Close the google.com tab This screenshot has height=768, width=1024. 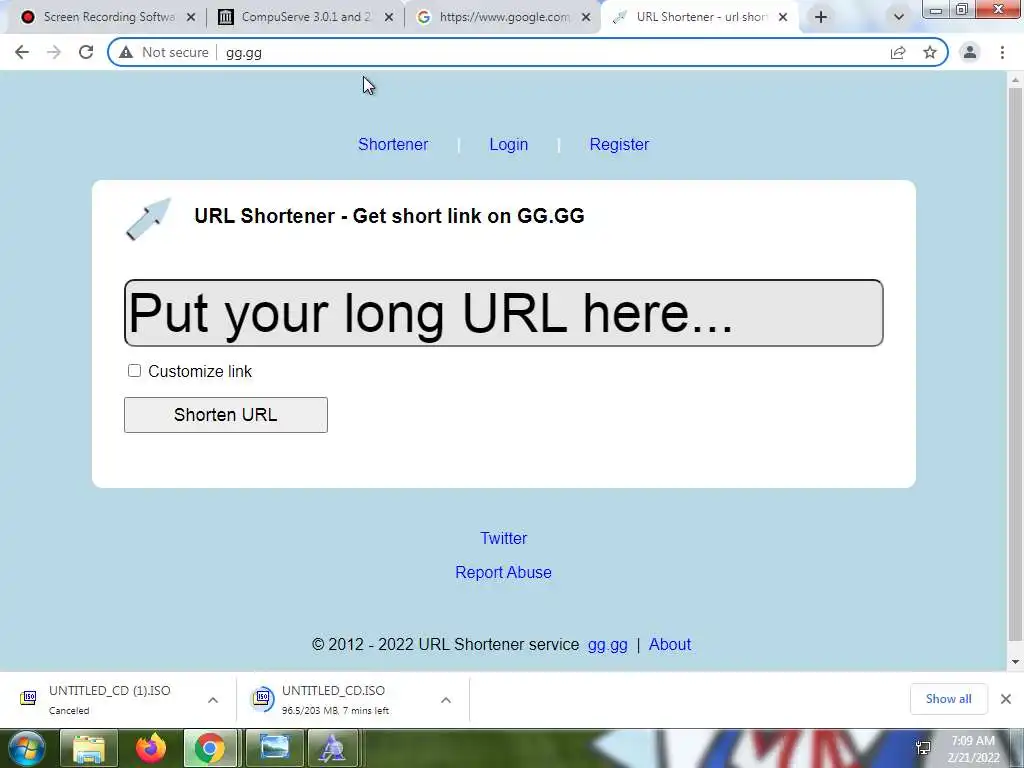pyautogui.click(x=586, y=17)
